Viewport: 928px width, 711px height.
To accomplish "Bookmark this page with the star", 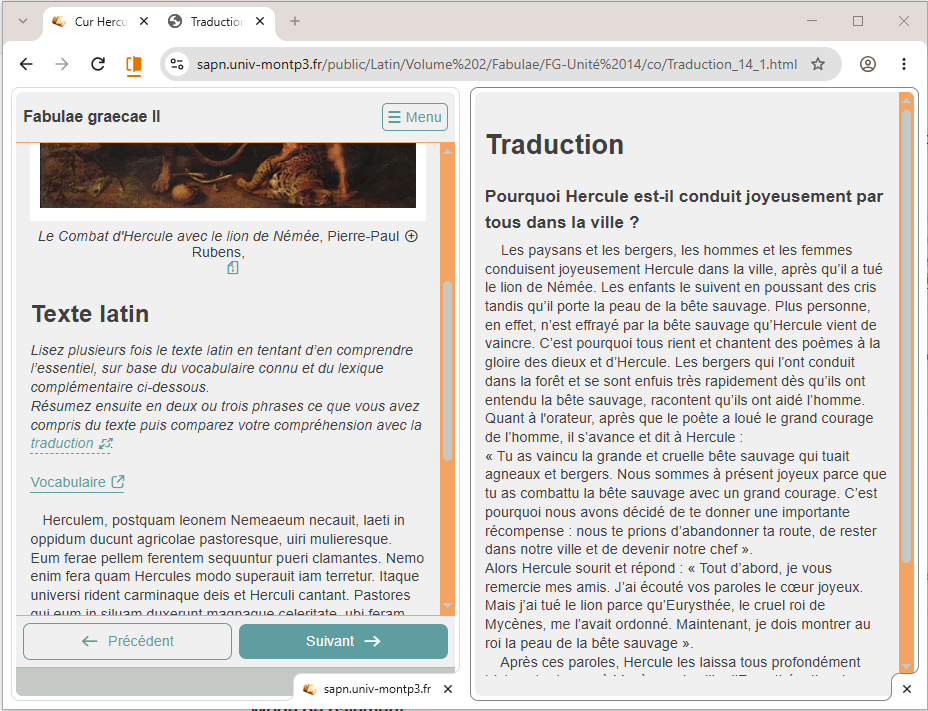I will pyautogui.click(x=817, y=64).
